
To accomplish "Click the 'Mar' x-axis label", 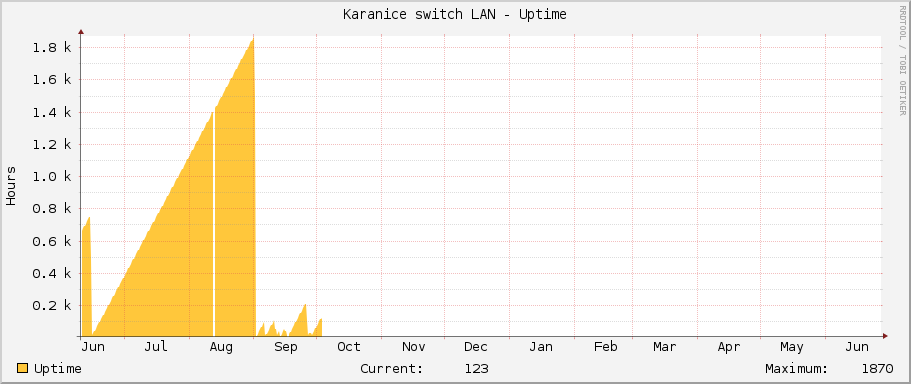I will pyautogui.click(x=664, y=347).
